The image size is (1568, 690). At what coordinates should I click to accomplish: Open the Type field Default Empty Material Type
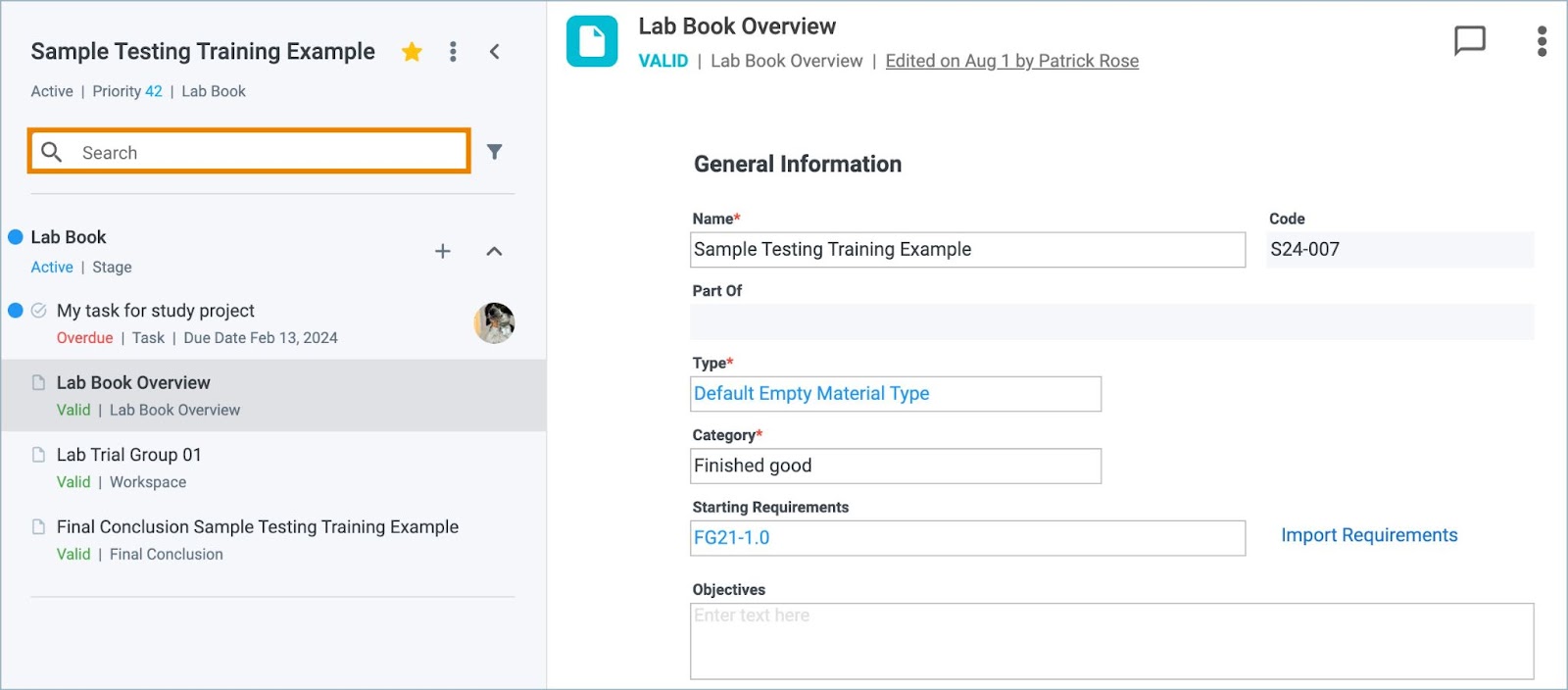click(x=896, y=394)
